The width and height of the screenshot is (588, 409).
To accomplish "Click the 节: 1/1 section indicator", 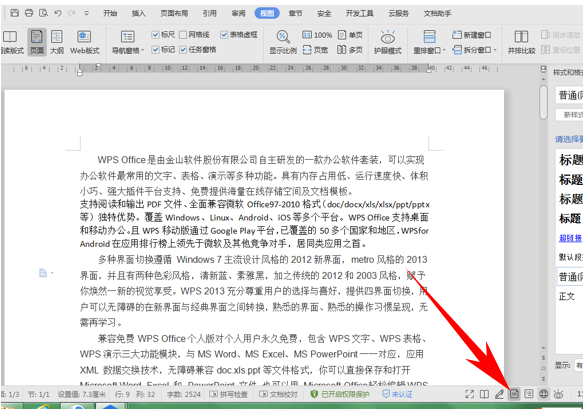I will click(39, 394).
